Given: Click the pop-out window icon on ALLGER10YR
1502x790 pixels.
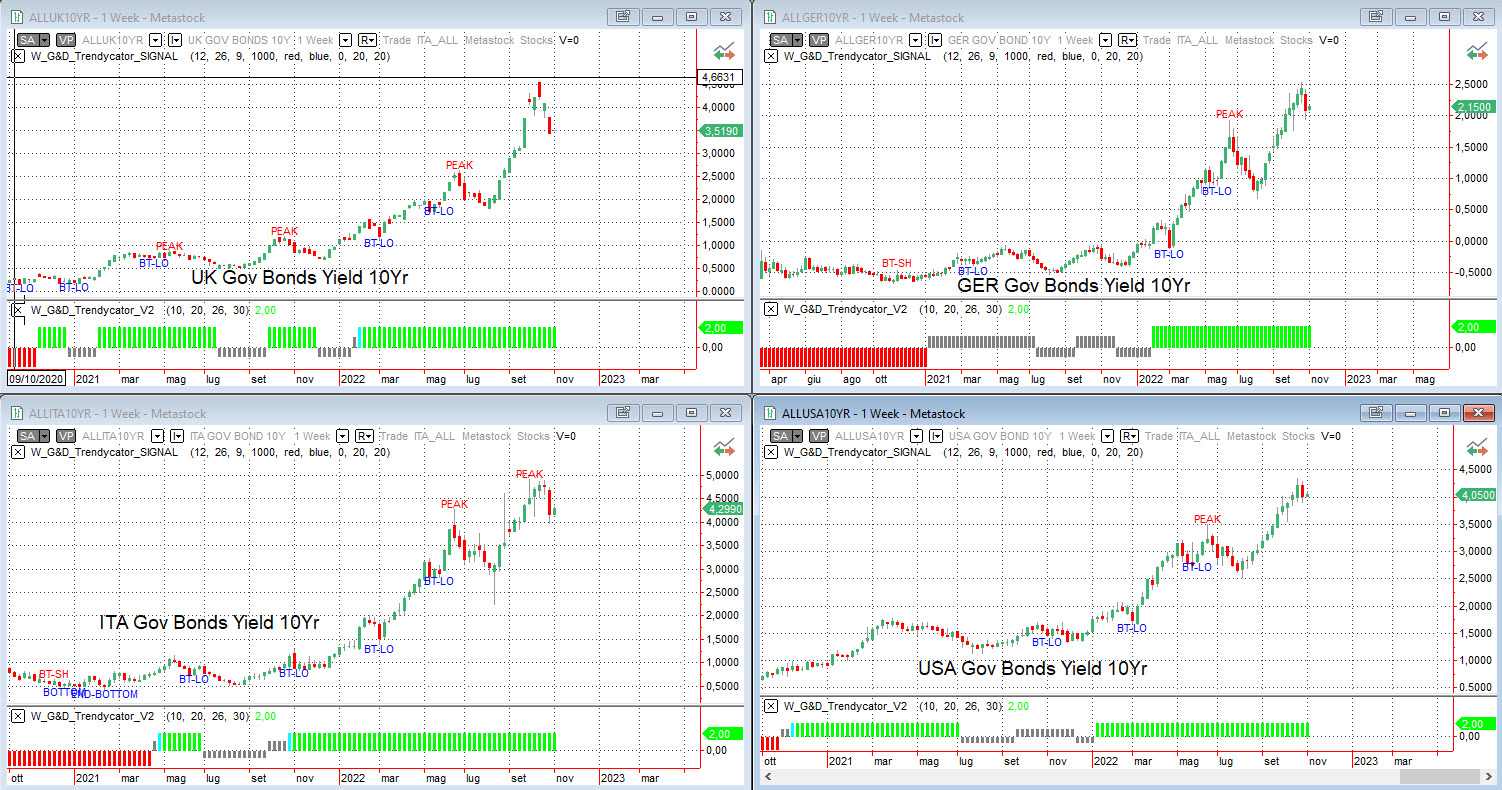Looking at the screenshot, I should pyautogui.click(x=1374, y=17).
